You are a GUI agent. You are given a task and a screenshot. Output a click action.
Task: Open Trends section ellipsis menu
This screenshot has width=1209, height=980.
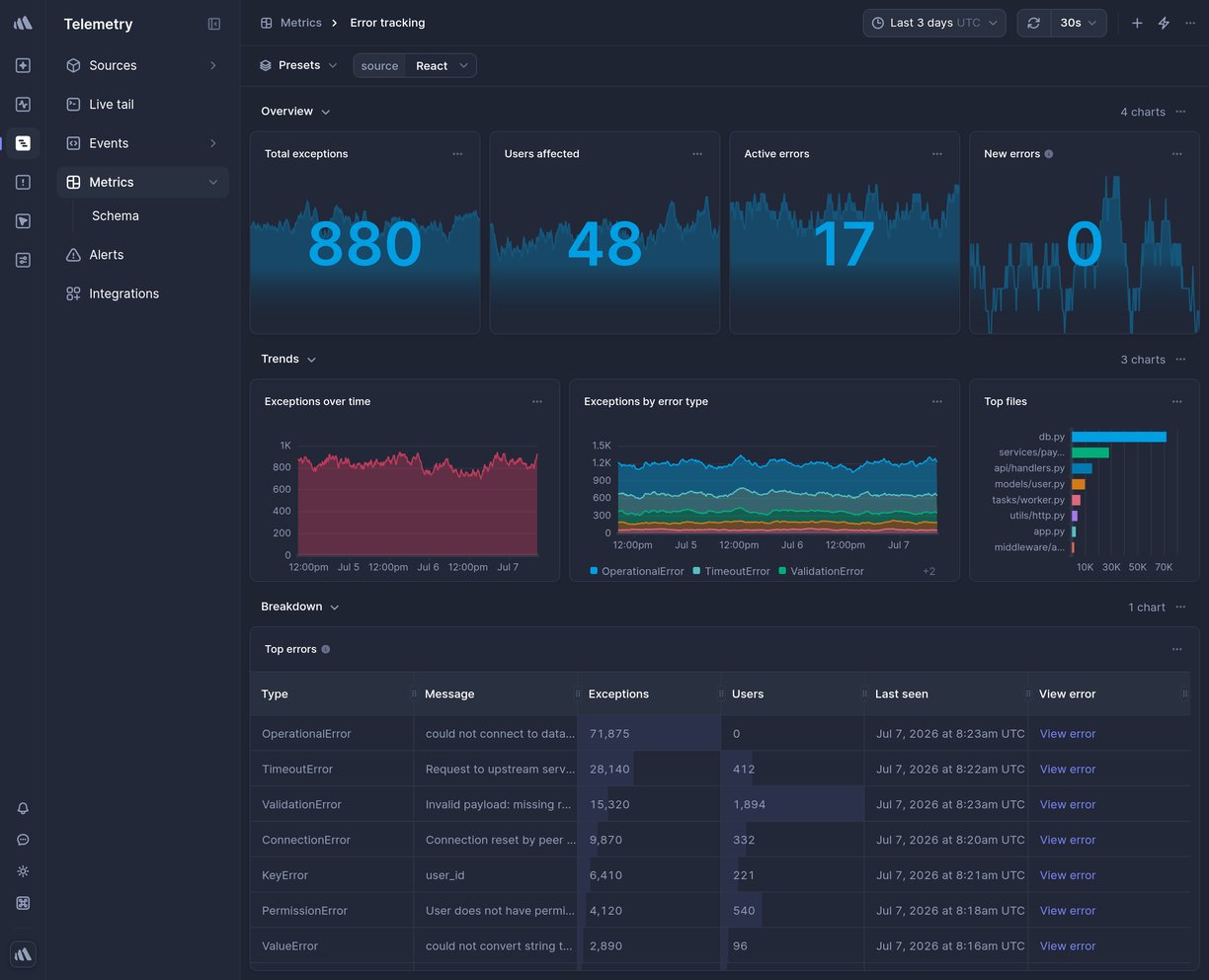click(x=1181, y=360)
